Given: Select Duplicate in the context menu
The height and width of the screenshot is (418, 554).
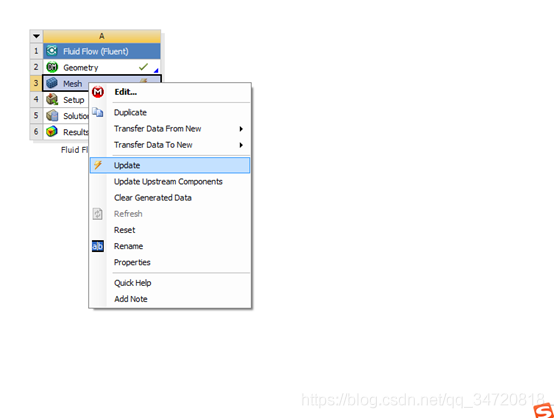Looking at the screenshot, I should click(170, 112).
